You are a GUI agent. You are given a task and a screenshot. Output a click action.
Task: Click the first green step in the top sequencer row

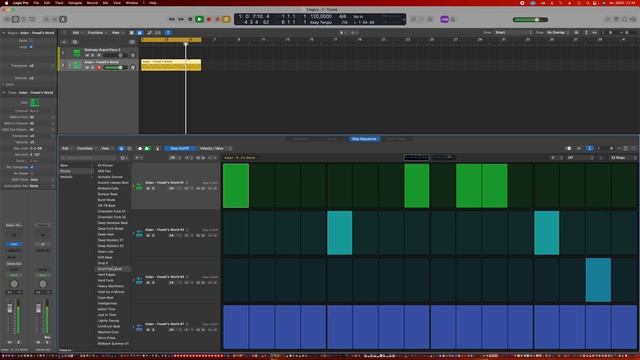pos(236,186)
